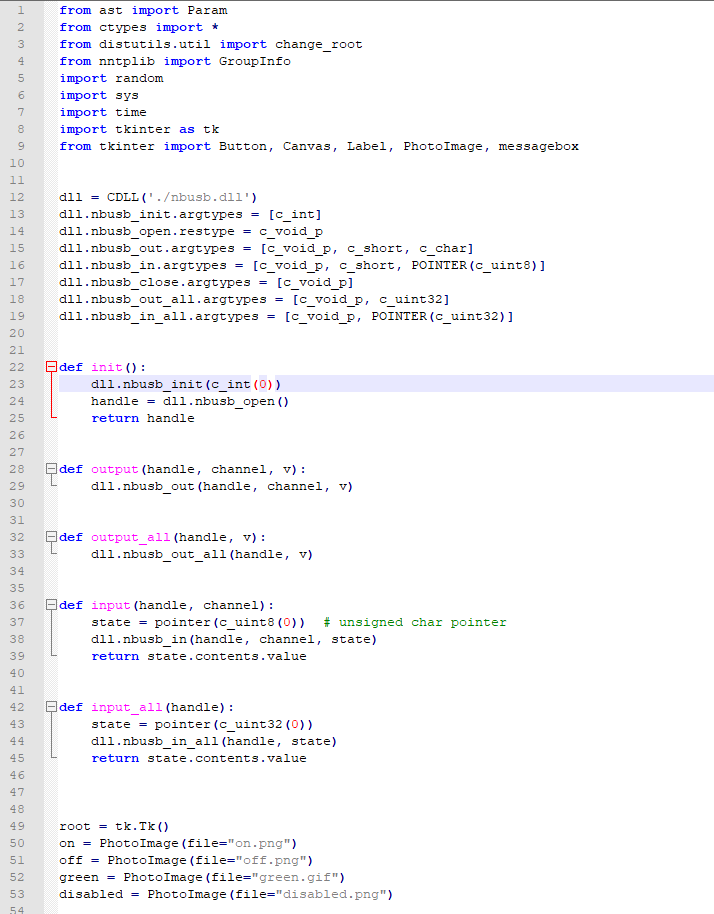Click 'handle = dll.nbusb_open()' line
The image size is (714, 914).
(190, 401)
